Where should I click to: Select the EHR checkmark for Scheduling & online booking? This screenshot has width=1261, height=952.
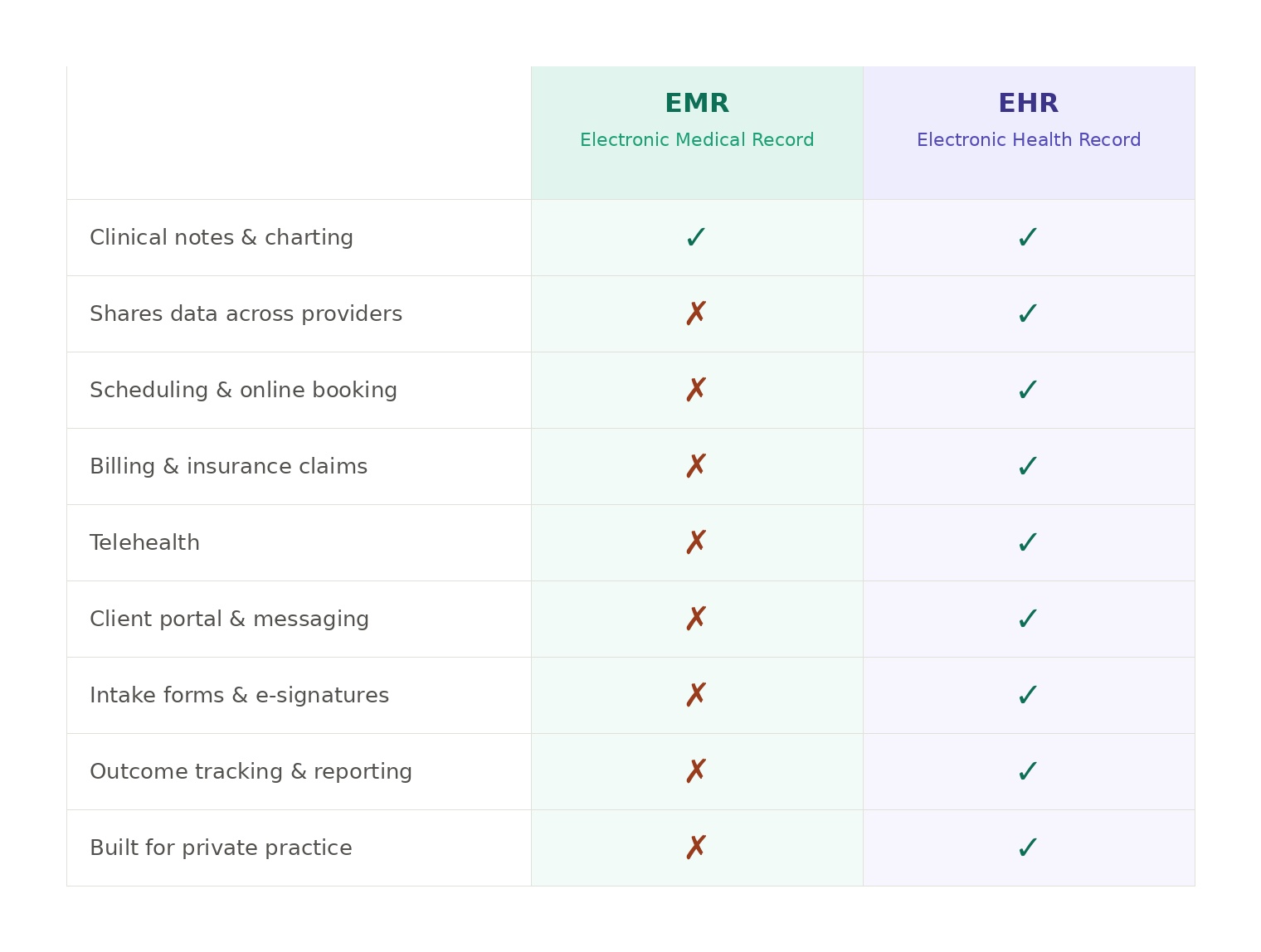tap(1028, 391)
